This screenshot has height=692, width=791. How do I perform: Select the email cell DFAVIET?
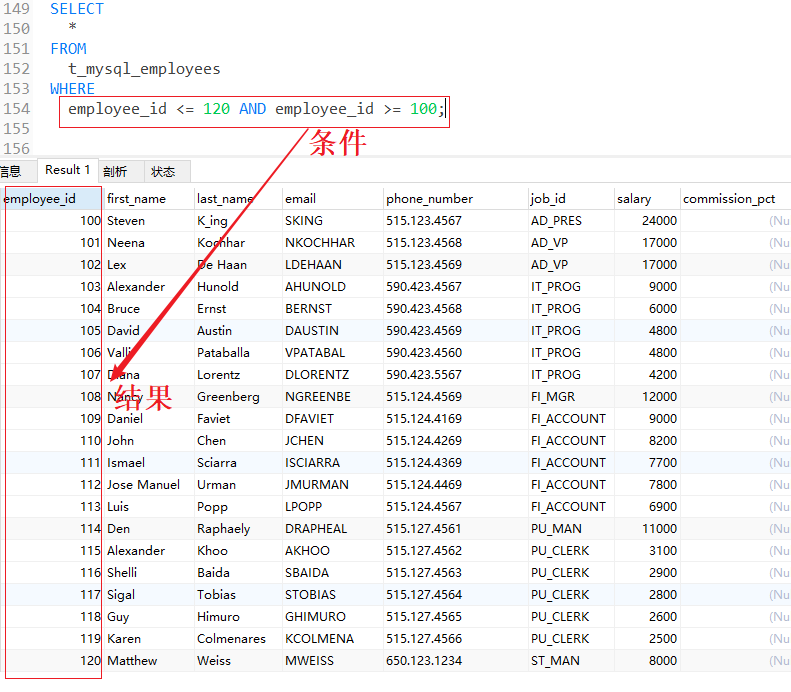[332, 419]
